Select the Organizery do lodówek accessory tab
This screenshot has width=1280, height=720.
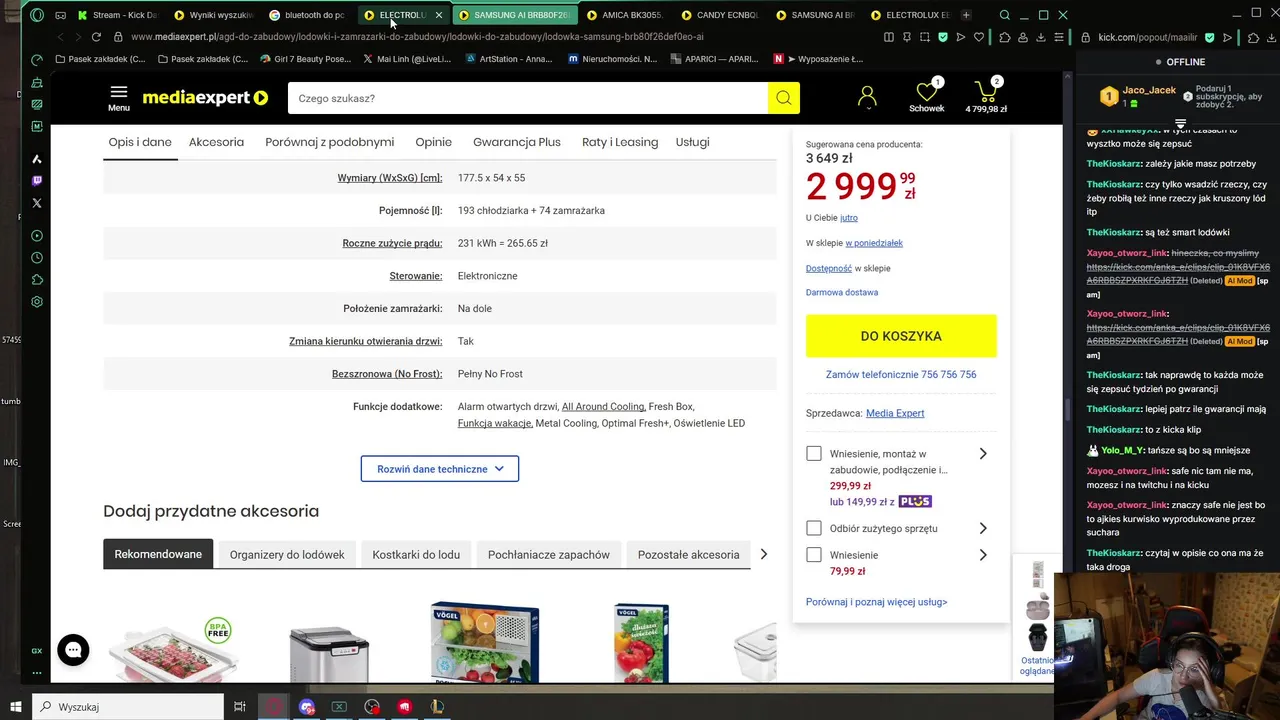click(x=287, y=554)
